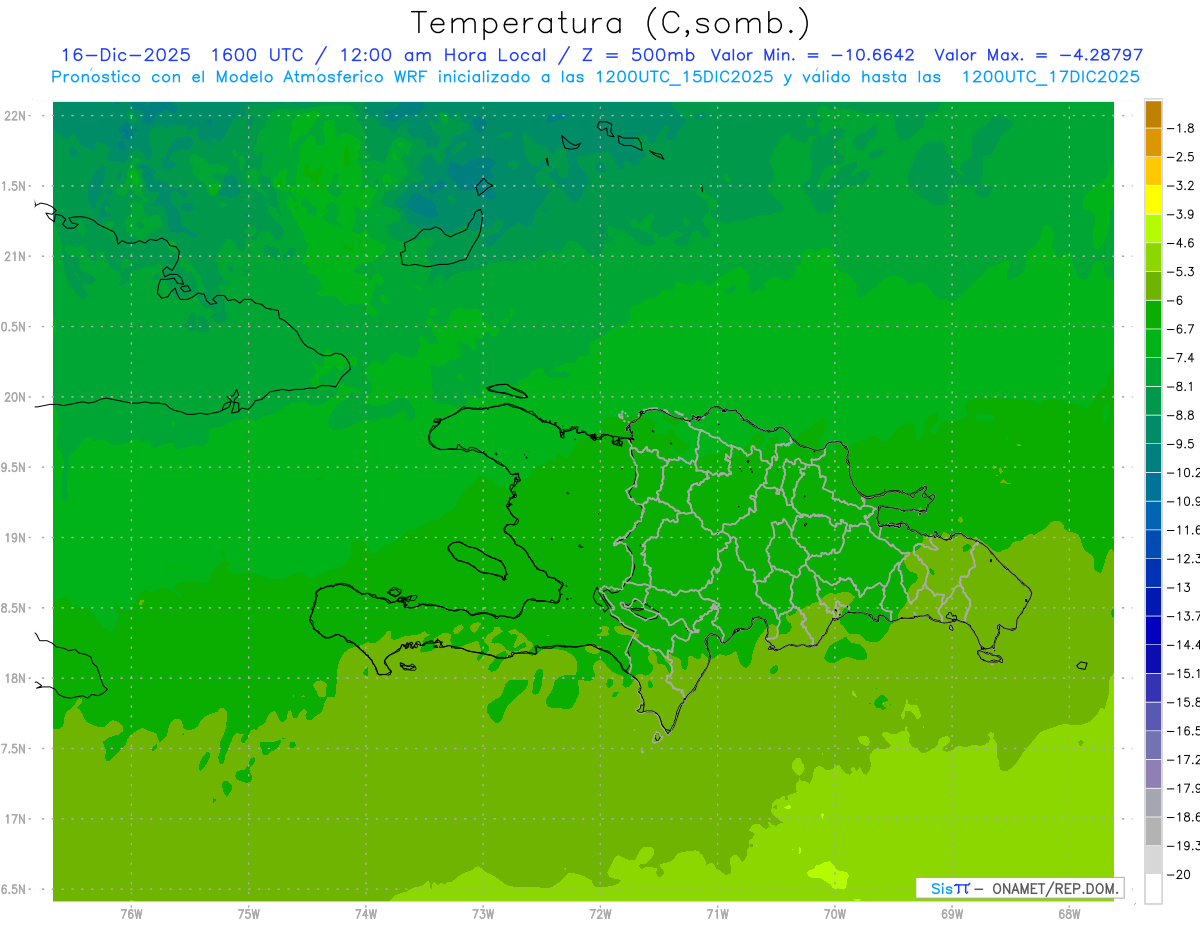Image resolution: width=1200 pixels, height=927 pixels.
Task: Click the '75W' longitude label
Action: point(249,914)
